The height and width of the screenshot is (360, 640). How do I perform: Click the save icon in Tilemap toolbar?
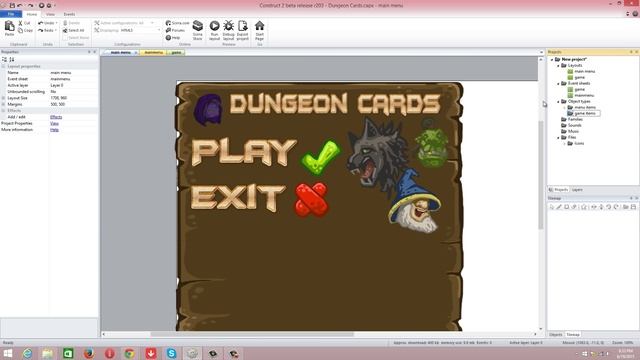coord(633,207)
